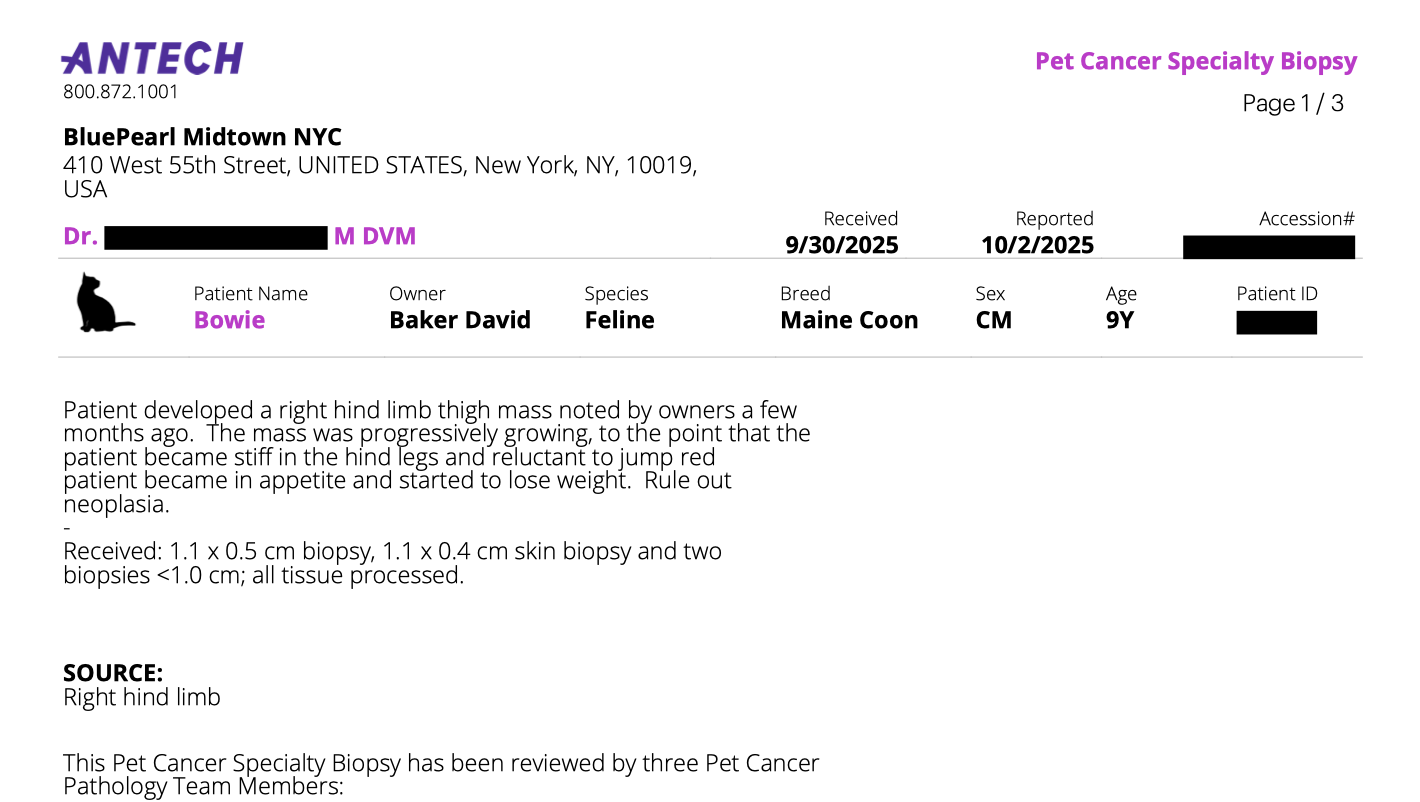This screenshot has height=802, width=1420.
Task: Click the SOURCE: section heading
Action: coord(112,673)
